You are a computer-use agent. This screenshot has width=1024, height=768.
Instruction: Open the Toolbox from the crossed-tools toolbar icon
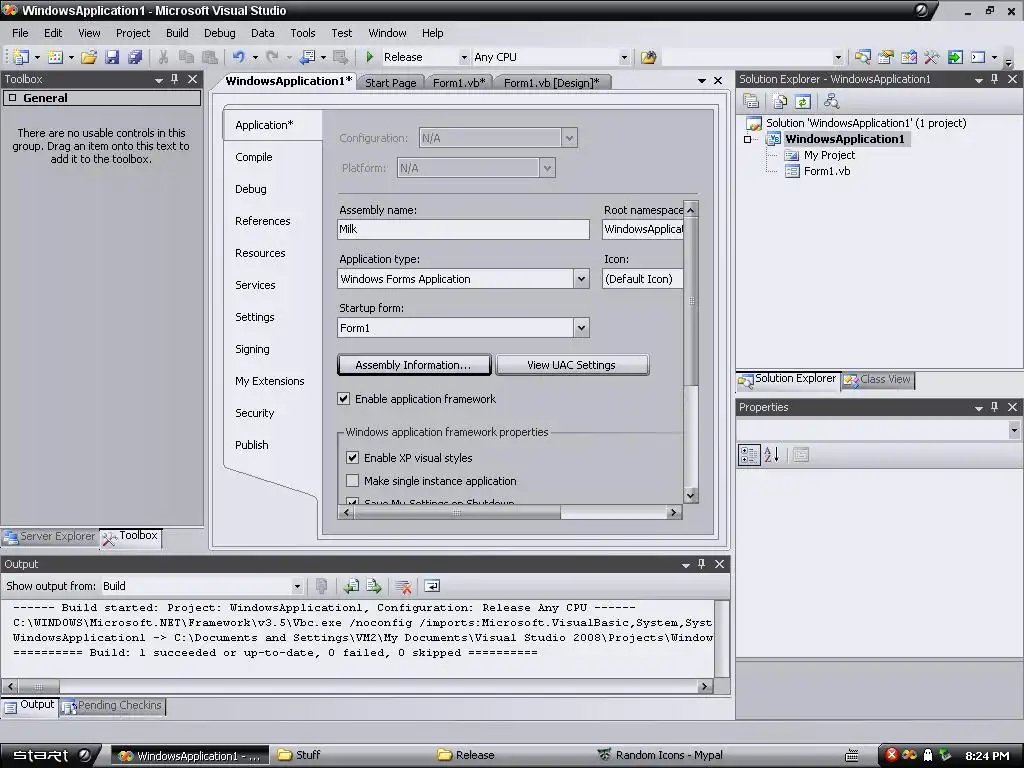(932, 57)
